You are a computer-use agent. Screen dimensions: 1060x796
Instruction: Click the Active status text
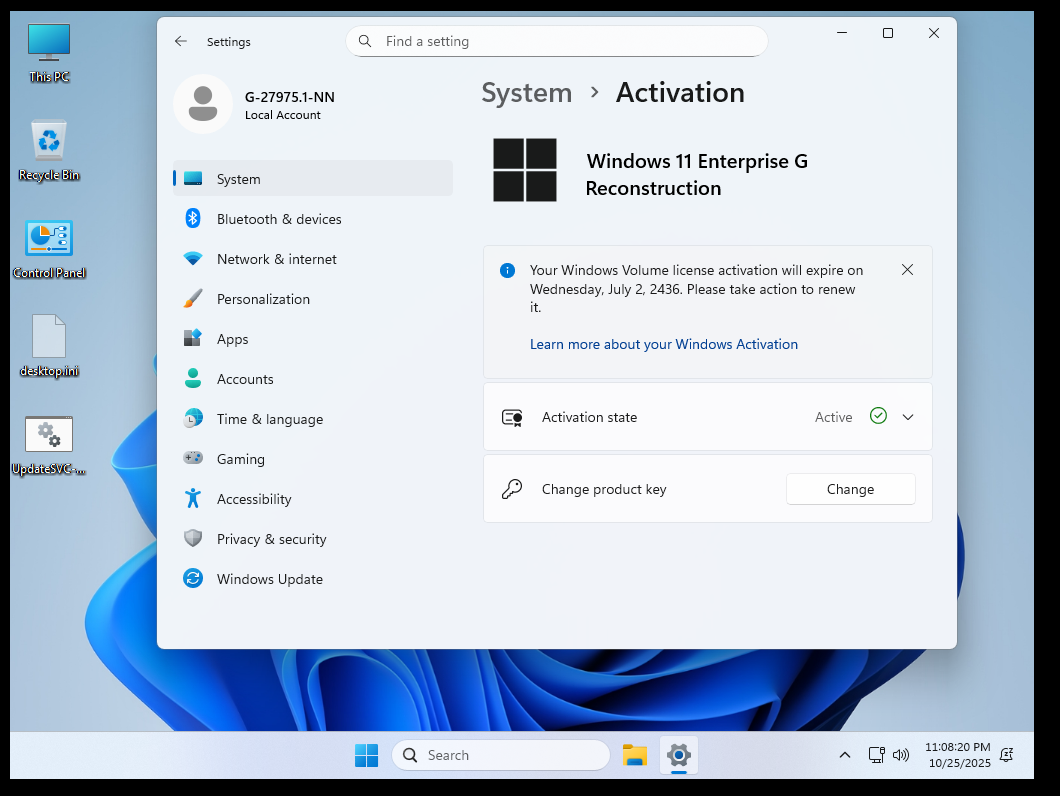[833, 417]
